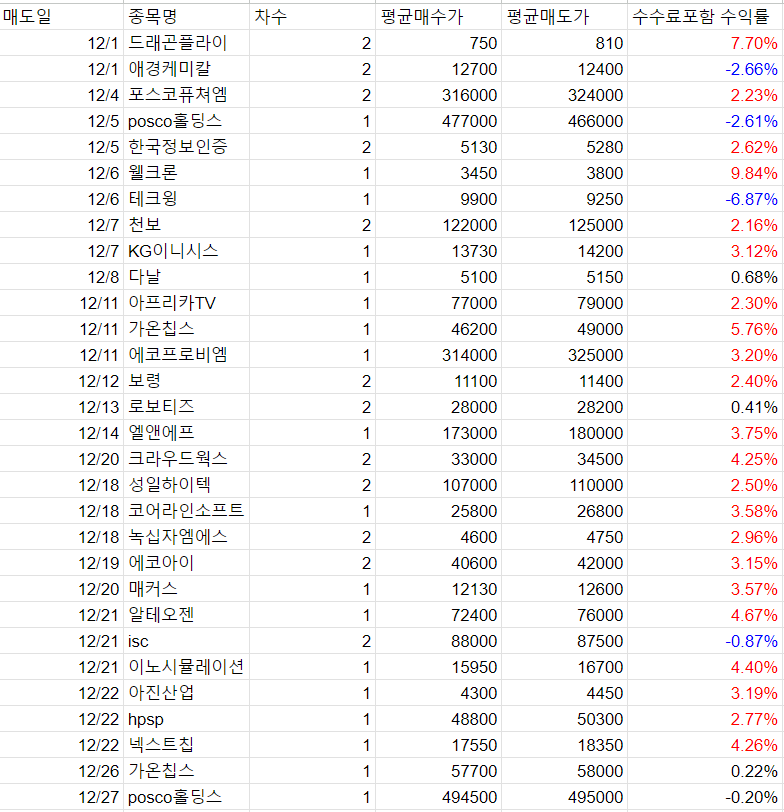Select 가온칩스 in the 12/26 row
The image size is (784, 812).
click(x=186, y=771)
